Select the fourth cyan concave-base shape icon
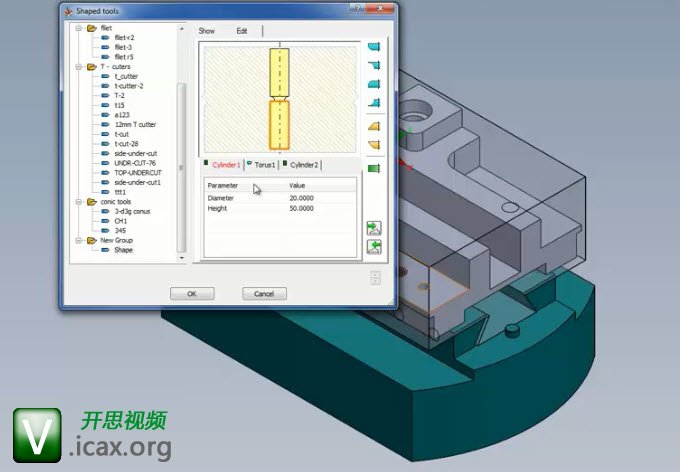Image resolution: width=680 pixels, height=472 pixels. 374,103
